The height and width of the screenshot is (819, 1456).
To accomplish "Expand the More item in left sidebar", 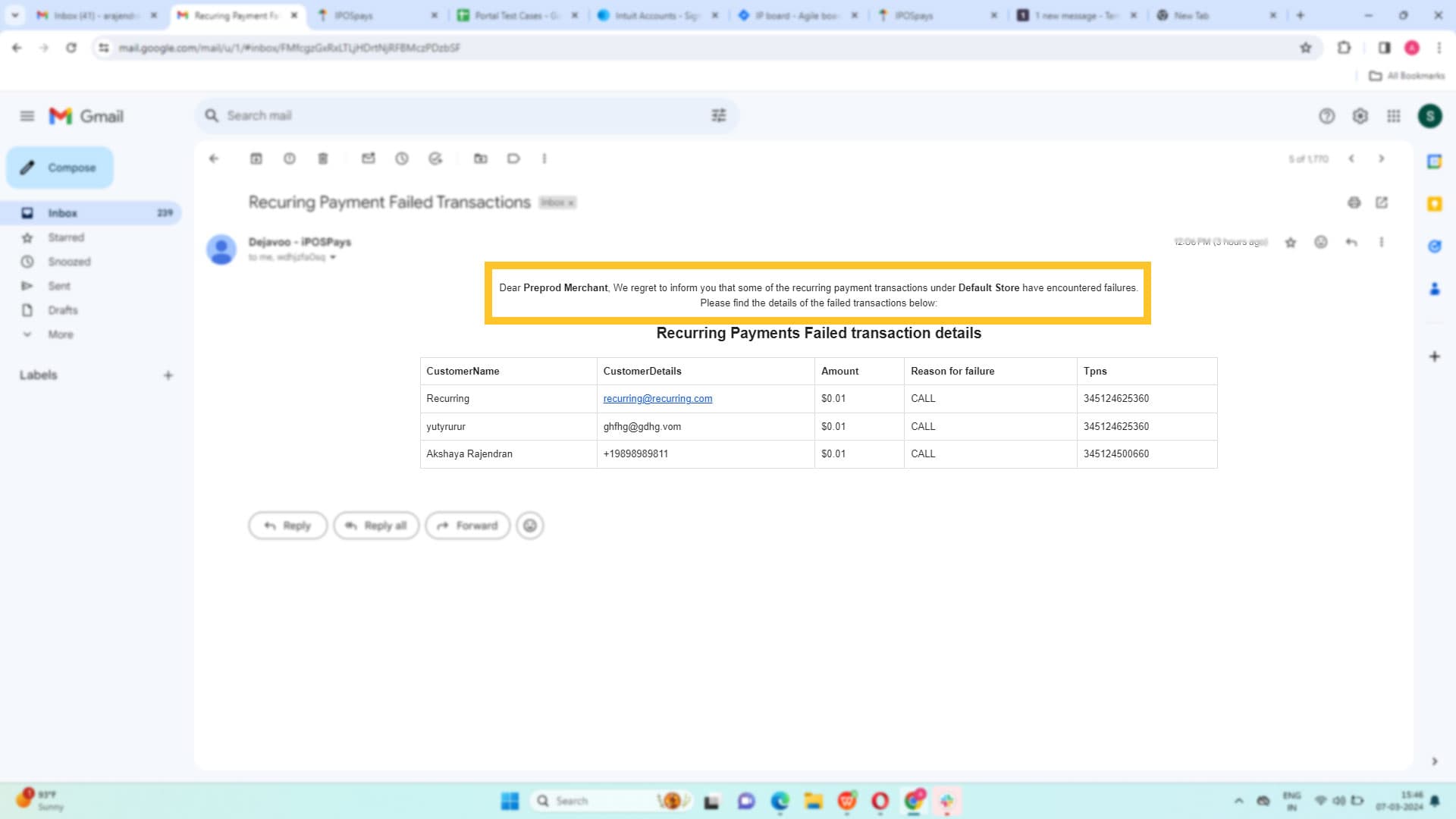I will coord(61,334).
